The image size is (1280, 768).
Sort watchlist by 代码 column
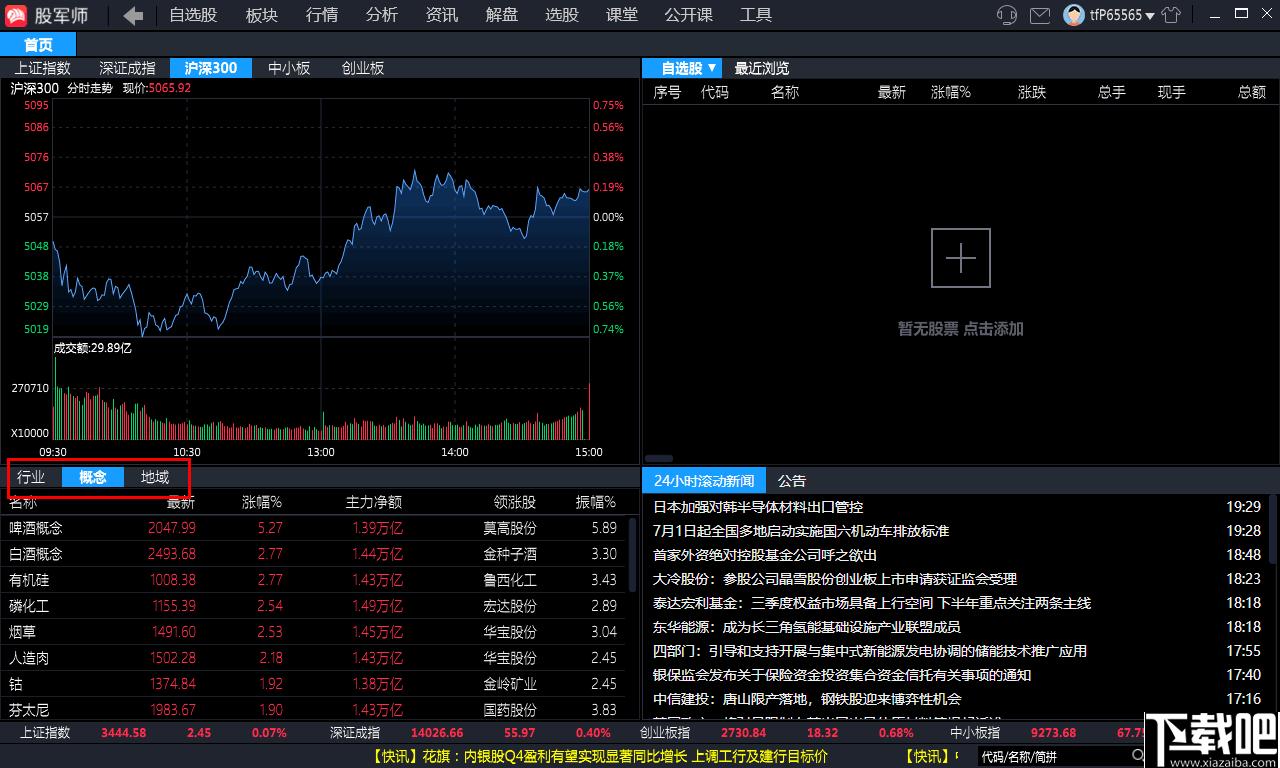[714, 92]
